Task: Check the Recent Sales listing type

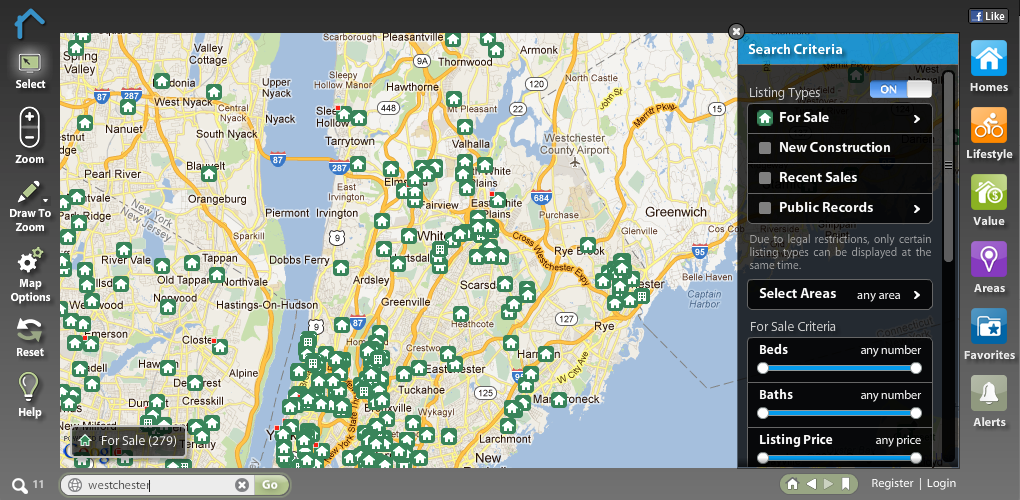Action: click(x=765, y=178)
